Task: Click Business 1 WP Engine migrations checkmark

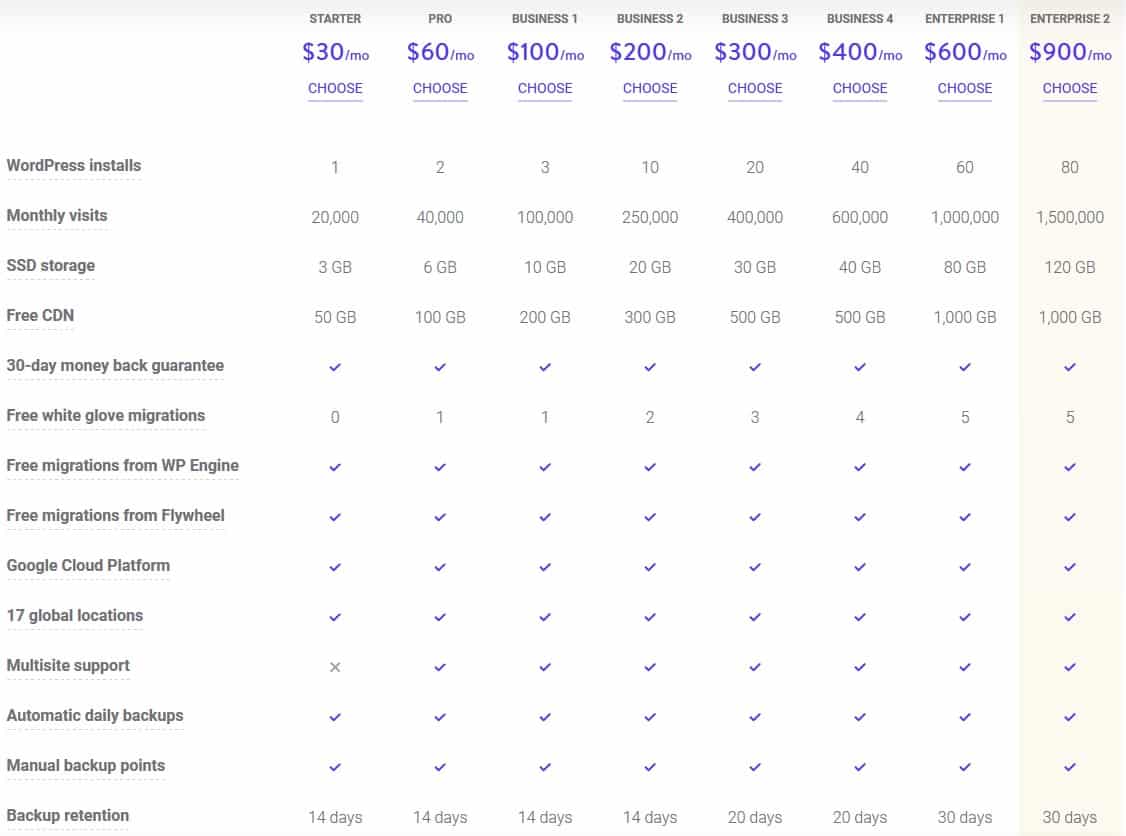Action: pos(544,467)
